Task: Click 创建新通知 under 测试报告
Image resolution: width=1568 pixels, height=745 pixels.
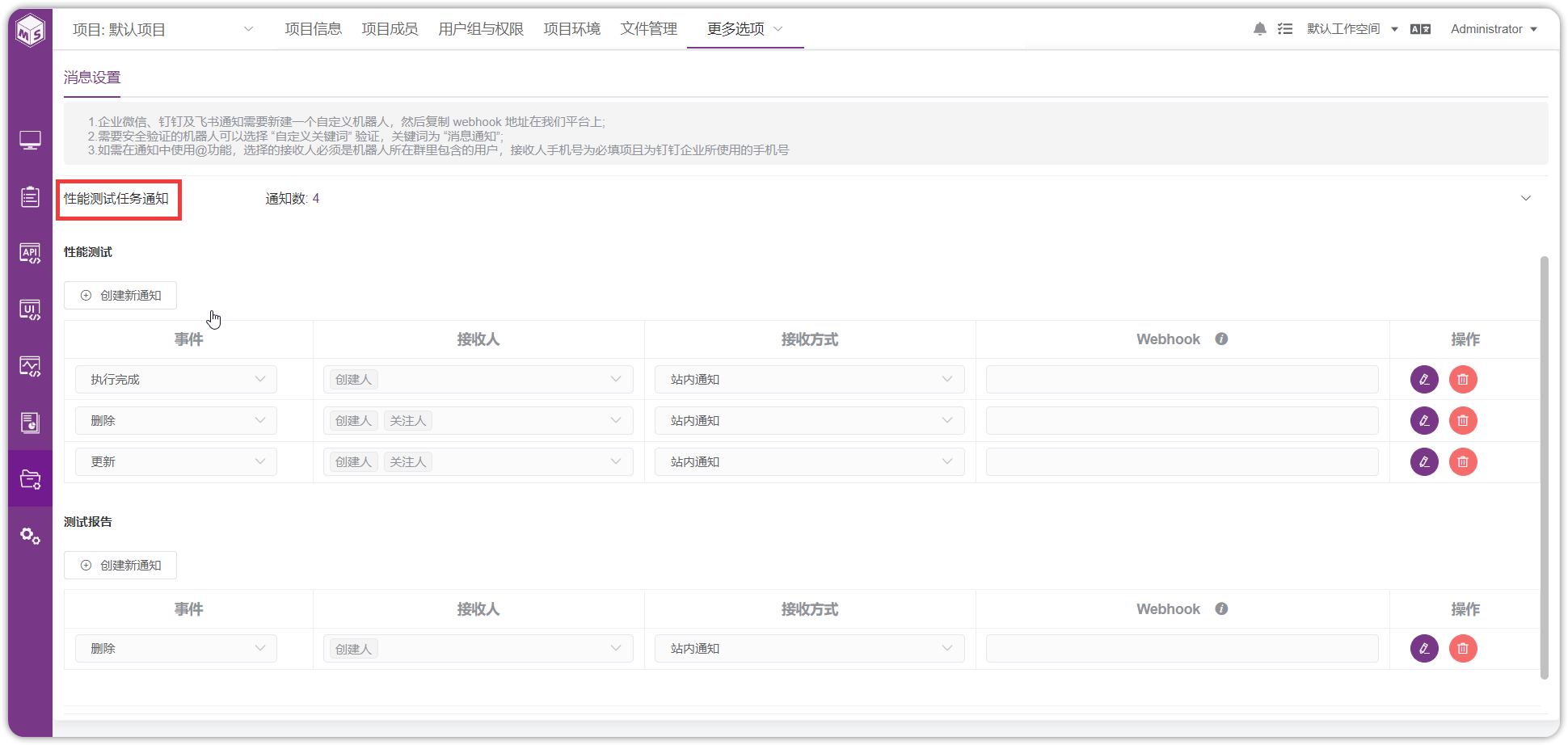Action: [120, 566]
